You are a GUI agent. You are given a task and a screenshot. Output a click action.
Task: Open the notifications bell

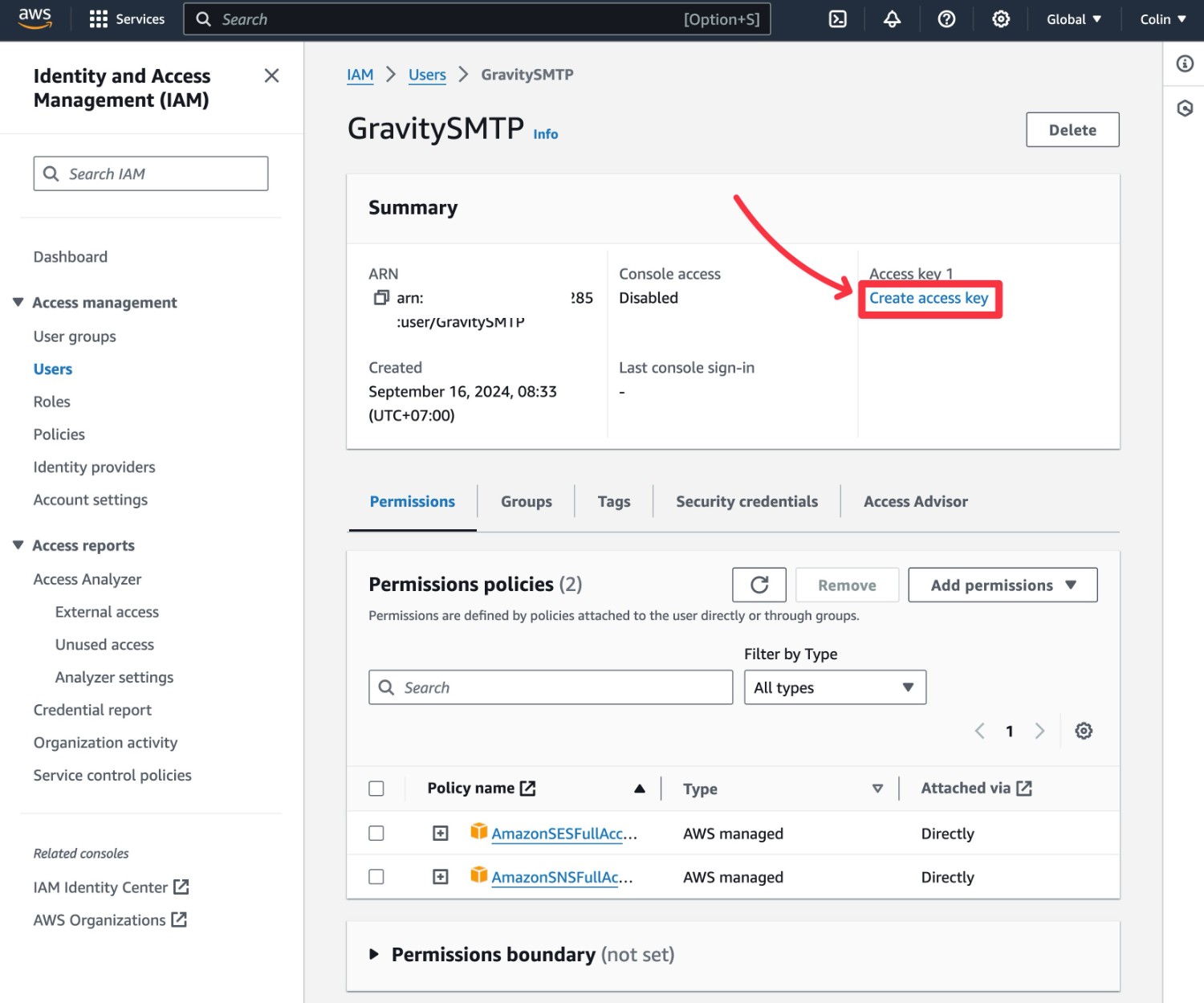892,19
